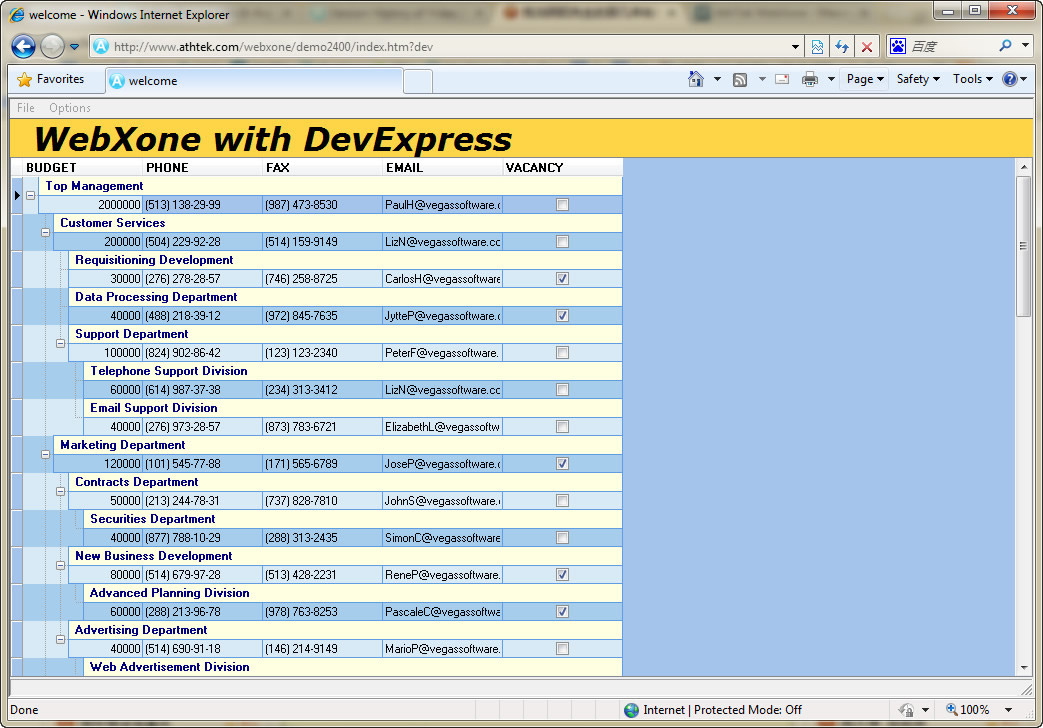This screenshot has width=1043, height=728.
Task: Toggle Vacancy checkbox for Top Management
Action: [x=563, y=205]
